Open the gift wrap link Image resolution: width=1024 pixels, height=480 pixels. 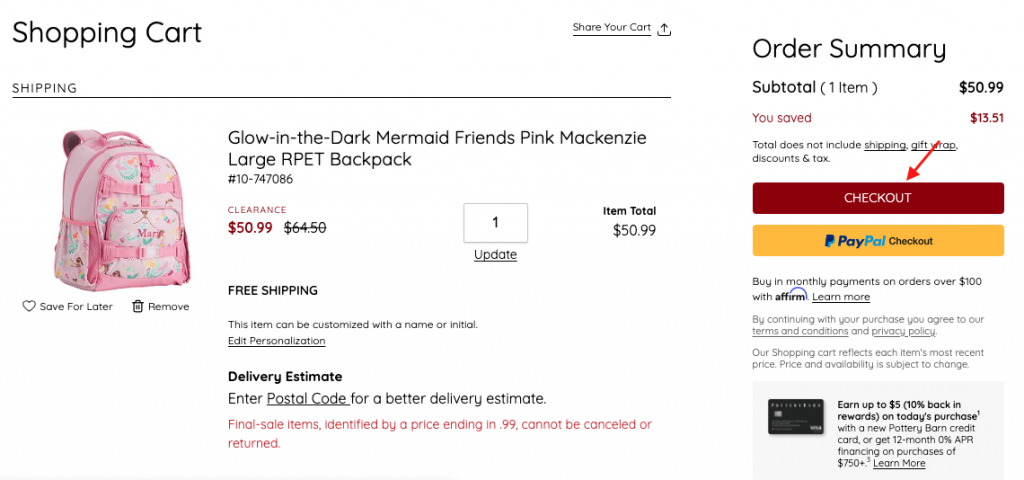click(933, 145)
